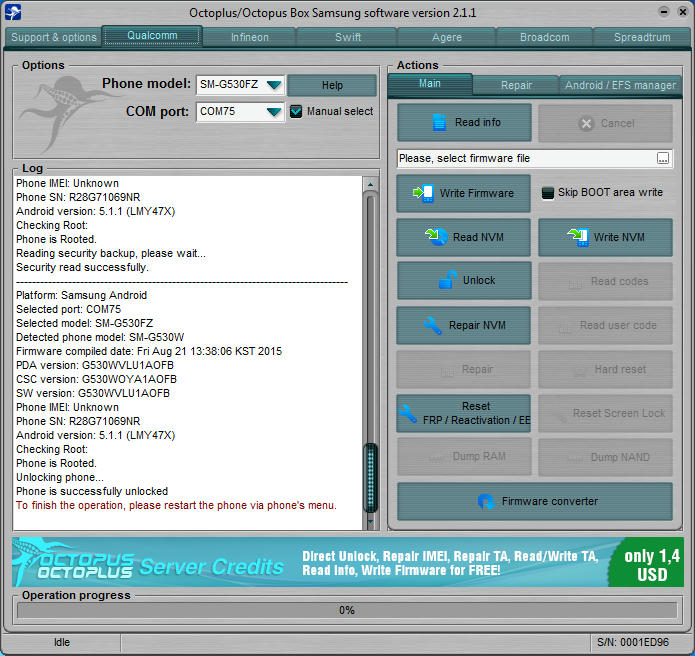Click 'CSC version: G530WOYA1AOFB' log line
Viewport: 695px width, 656px height.
coord(96,379)
